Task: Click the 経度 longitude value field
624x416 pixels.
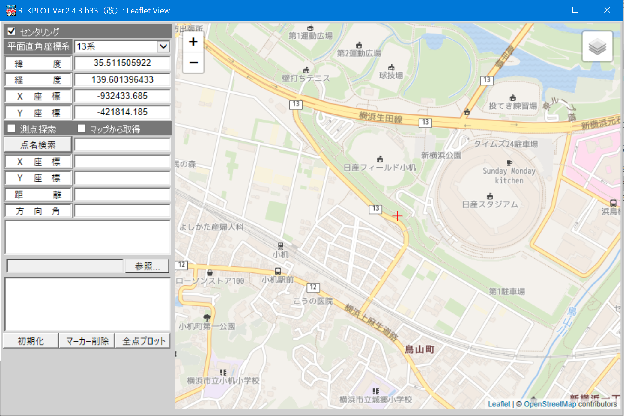Action: click(x=121, y=79)
